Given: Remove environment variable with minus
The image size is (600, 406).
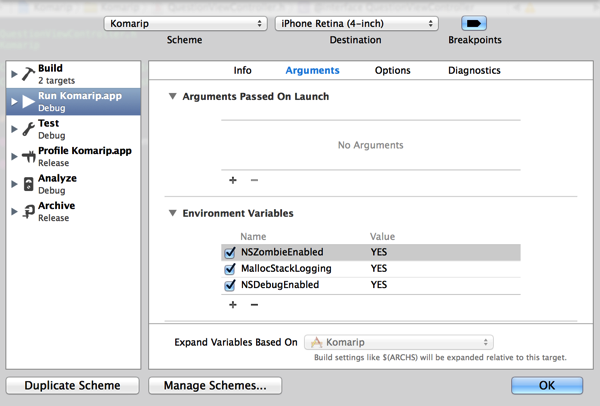Looking at the screenshot, I should pyautogui.click(x=254, y=305).
